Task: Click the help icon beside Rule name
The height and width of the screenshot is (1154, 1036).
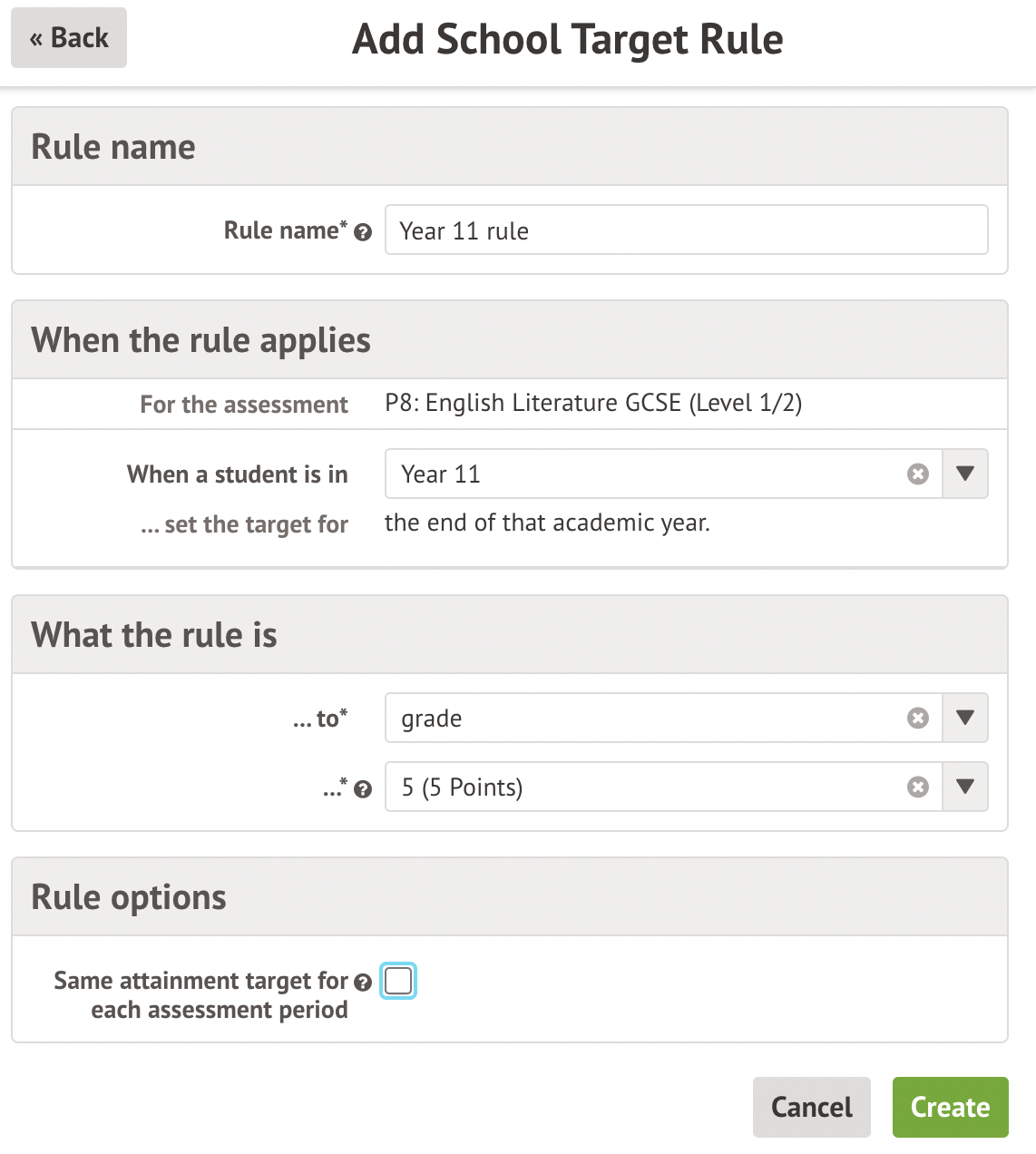Action: [363, 232]
